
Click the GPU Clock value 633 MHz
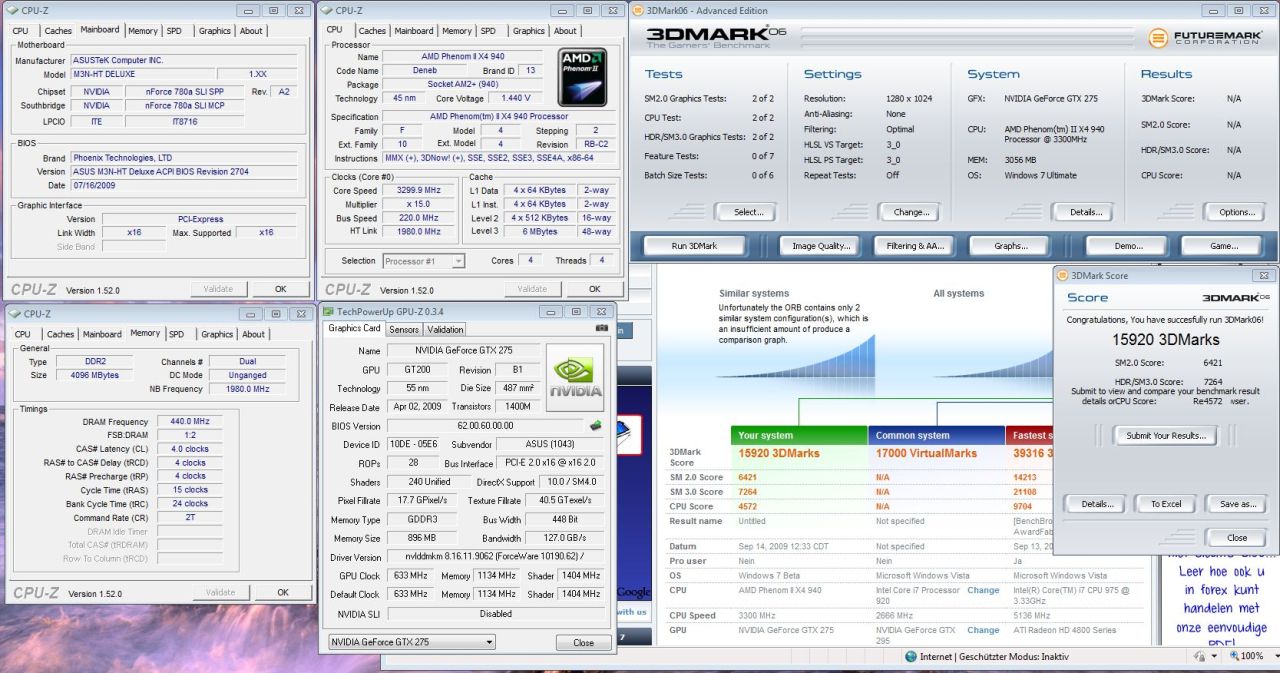click(x=409, y=576)
